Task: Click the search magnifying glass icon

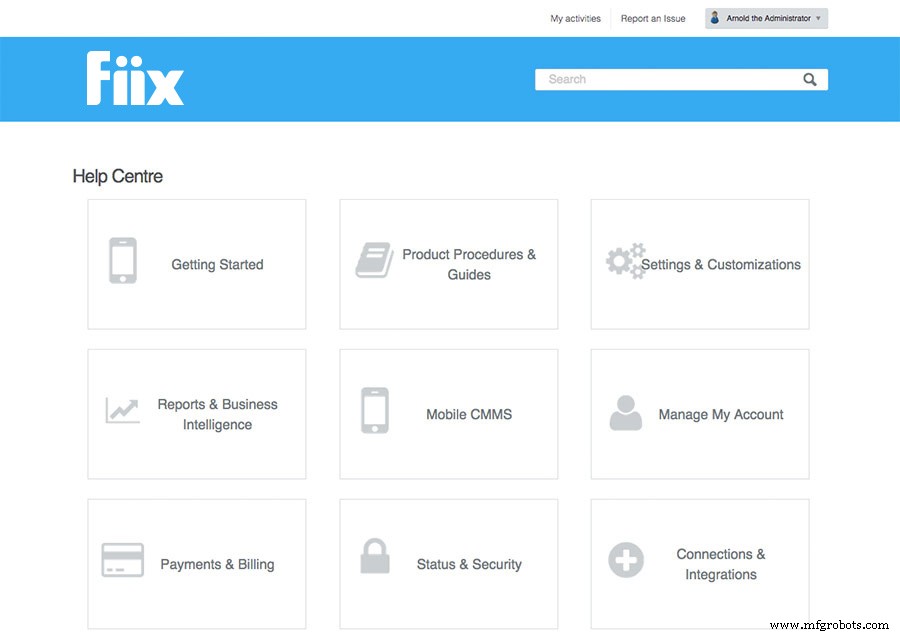Action: point(810,79)
